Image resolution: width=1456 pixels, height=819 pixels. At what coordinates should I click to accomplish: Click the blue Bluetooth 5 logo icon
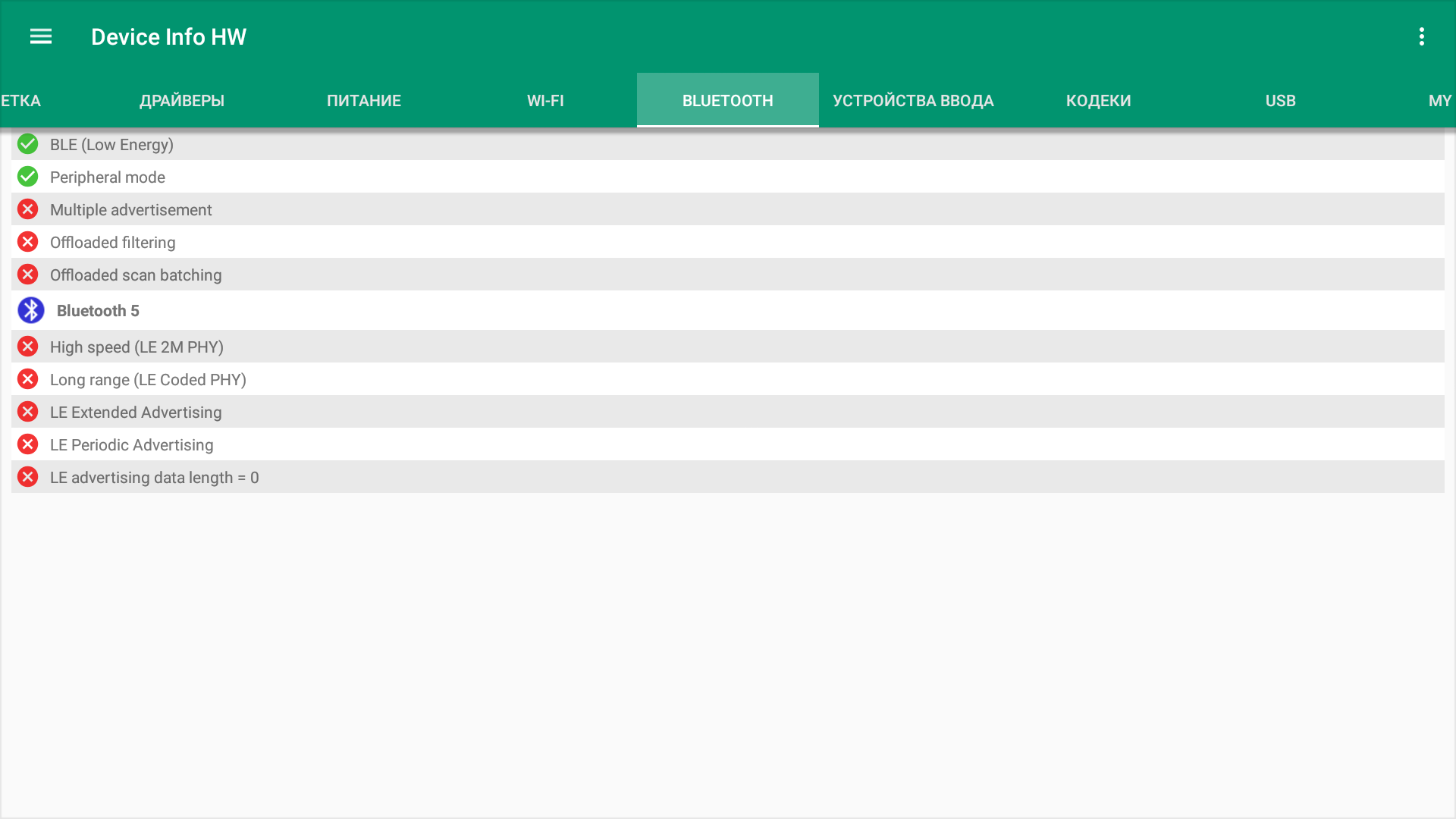31,310
